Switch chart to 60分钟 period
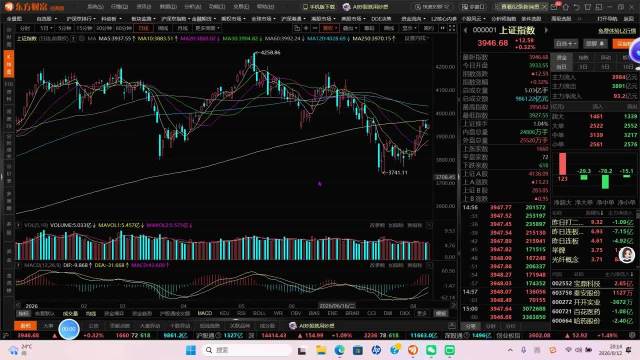 tap(123, 28)
